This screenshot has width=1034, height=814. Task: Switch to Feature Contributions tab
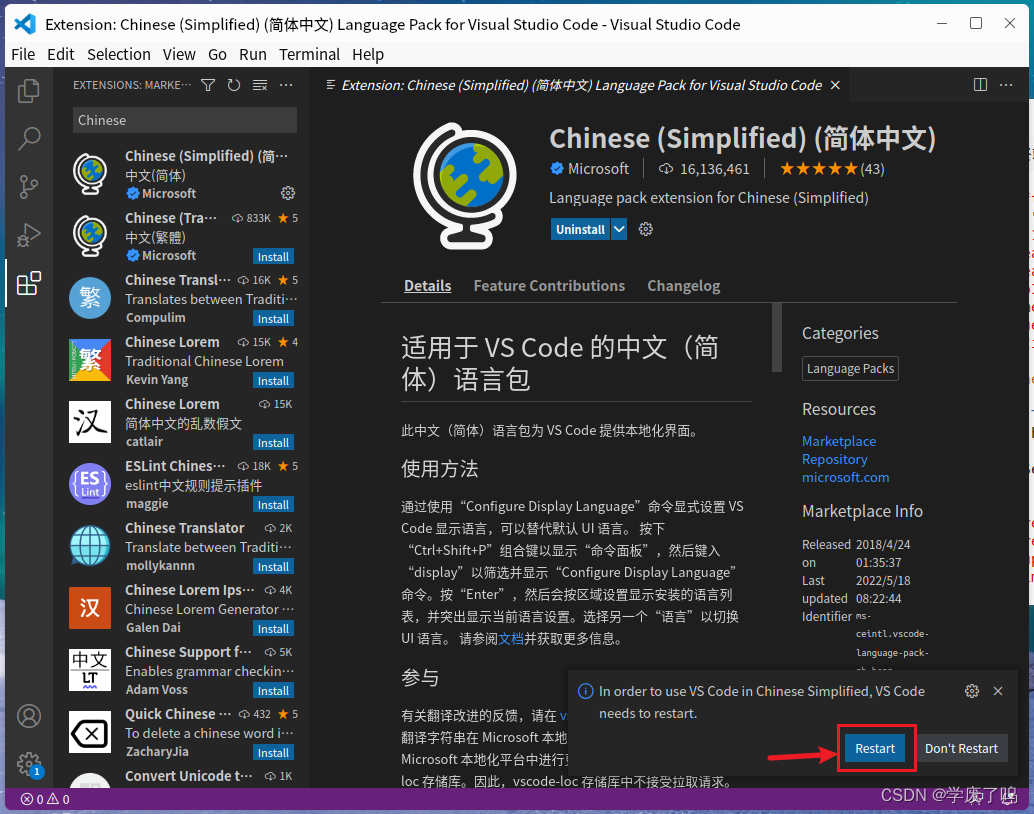point(549,286)
